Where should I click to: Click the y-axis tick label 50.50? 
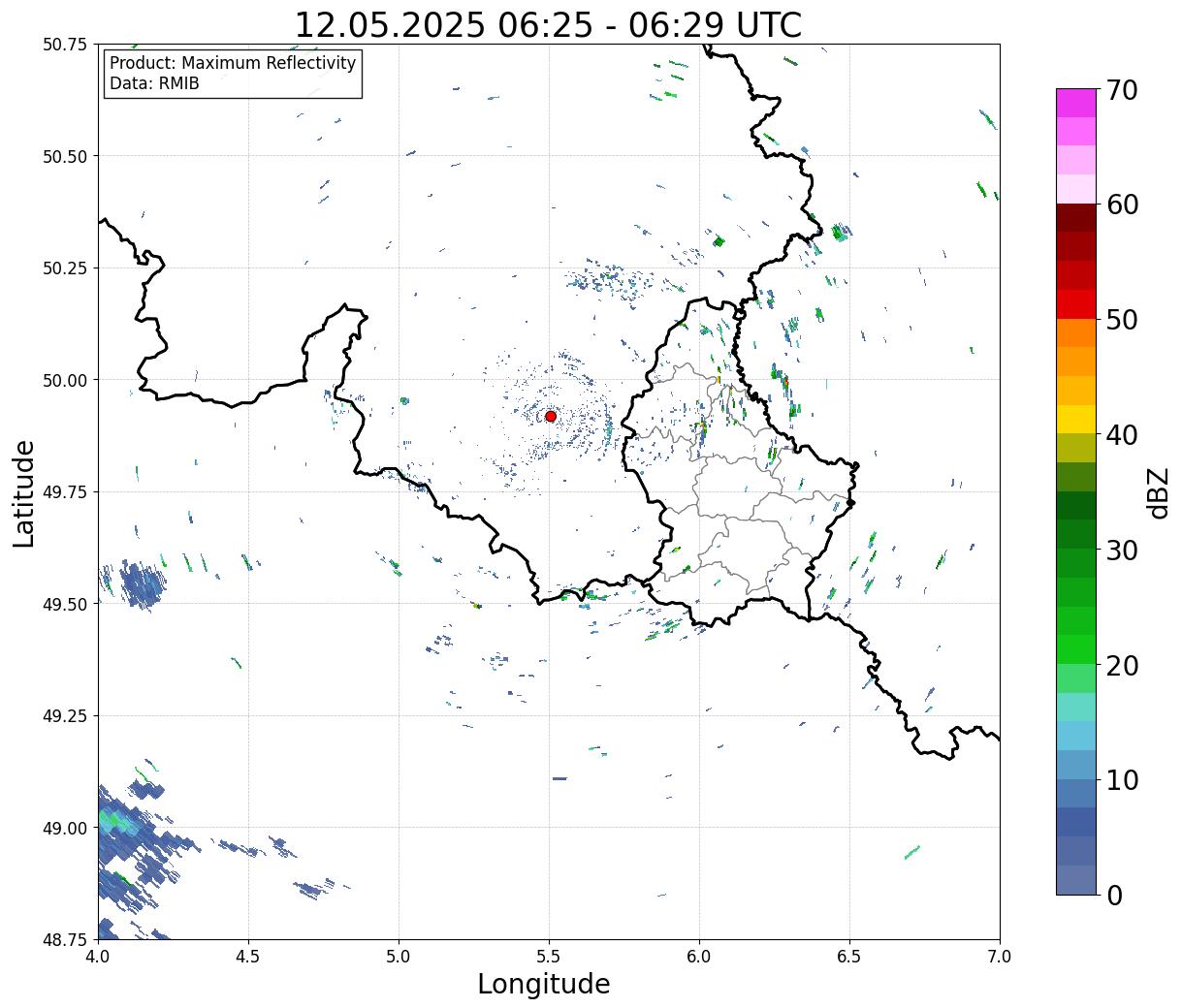click(65, 156)
